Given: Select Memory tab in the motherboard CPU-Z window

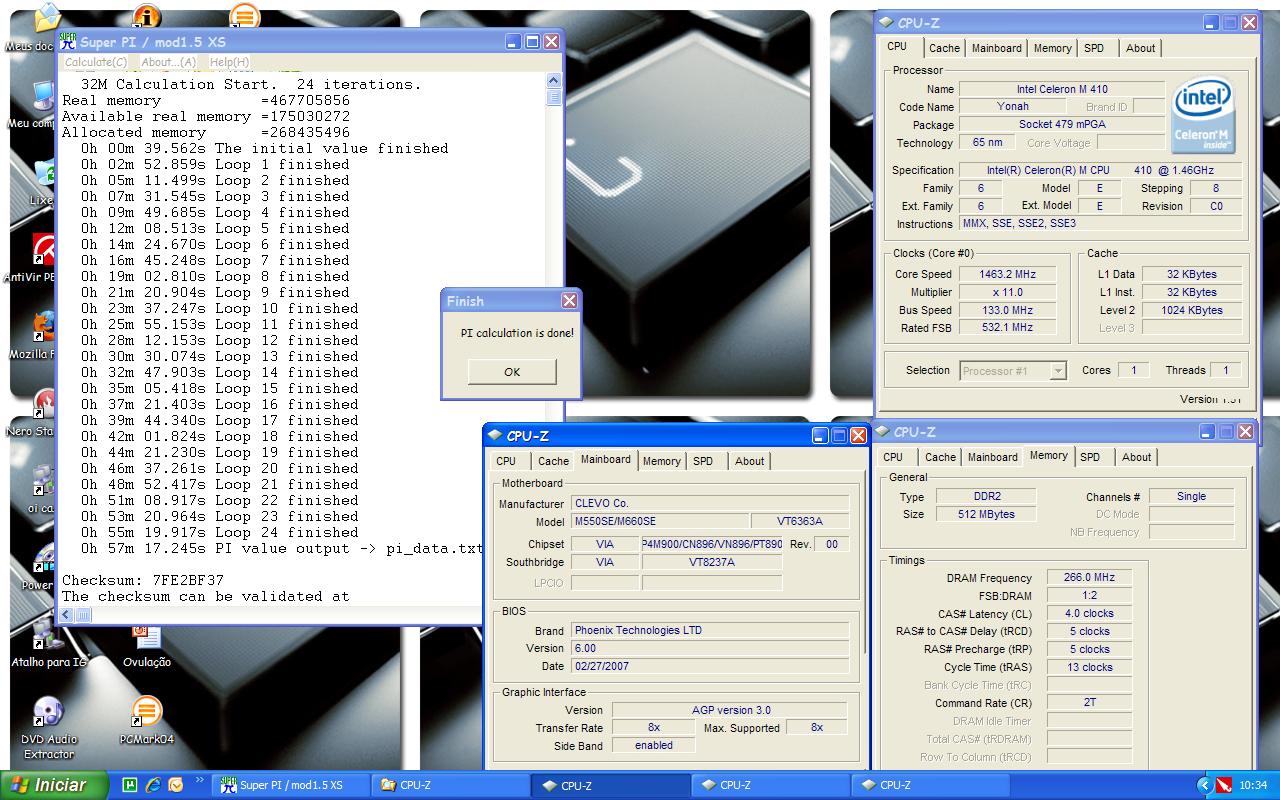Looking at the screenshot, I should pos(662,461).
